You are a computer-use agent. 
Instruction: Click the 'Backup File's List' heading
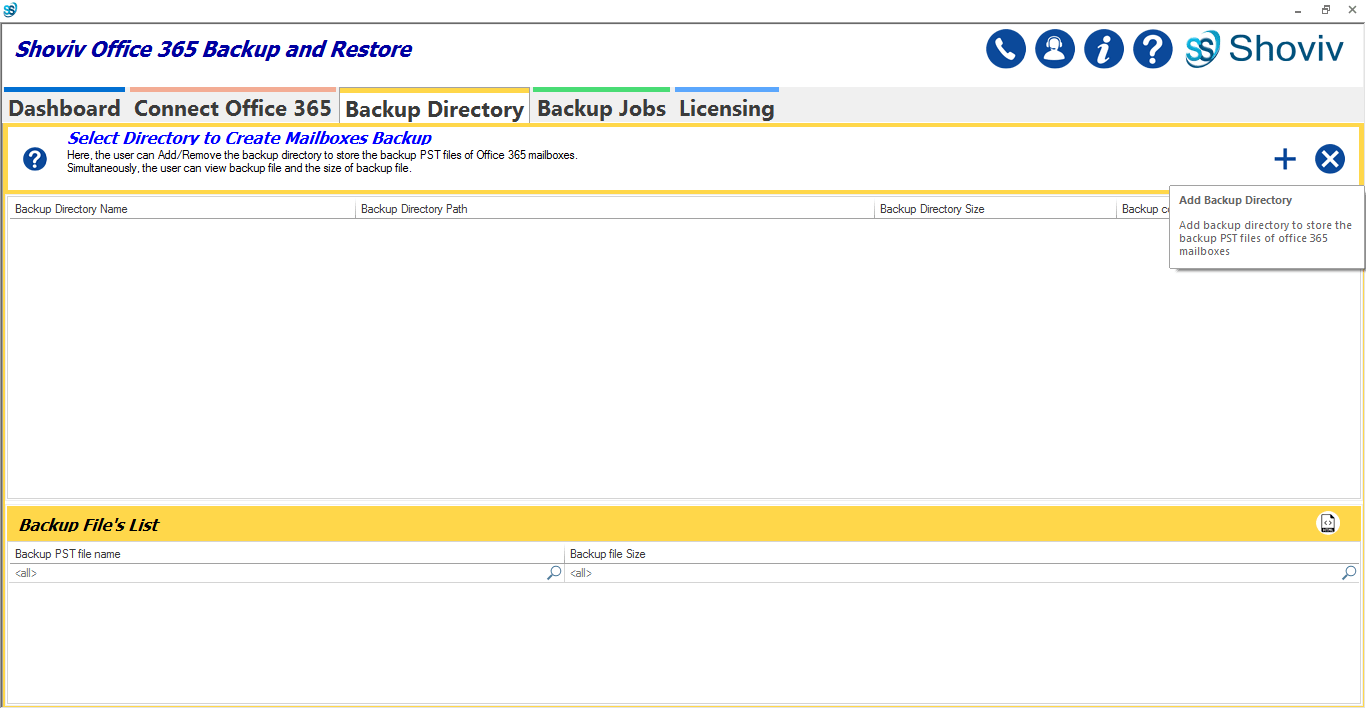(x=89, y=525)
